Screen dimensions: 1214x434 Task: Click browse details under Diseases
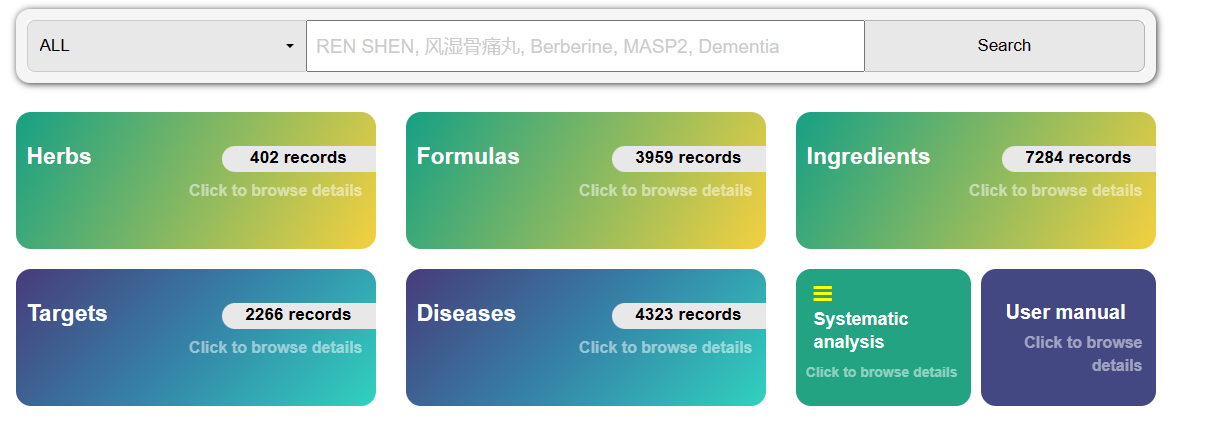[x=665, y=347]
